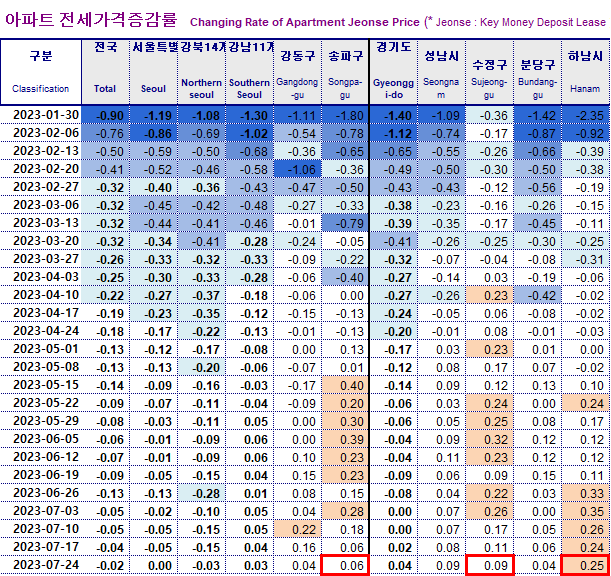Select Hanam value 0.35 on 2023-07-03

click(586, 511)
